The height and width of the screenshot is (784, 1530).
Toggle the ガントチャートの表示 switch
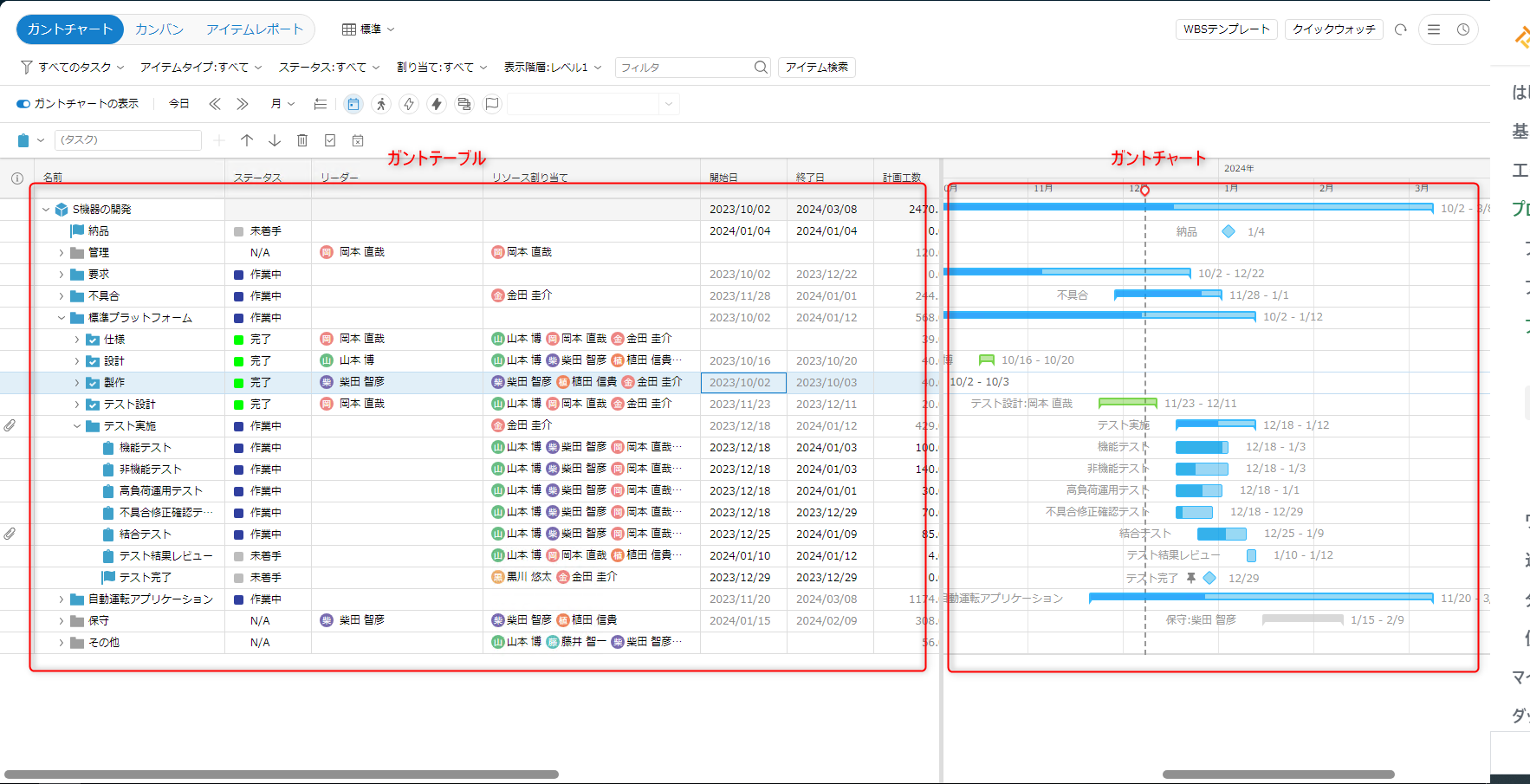tap(23, 104)
